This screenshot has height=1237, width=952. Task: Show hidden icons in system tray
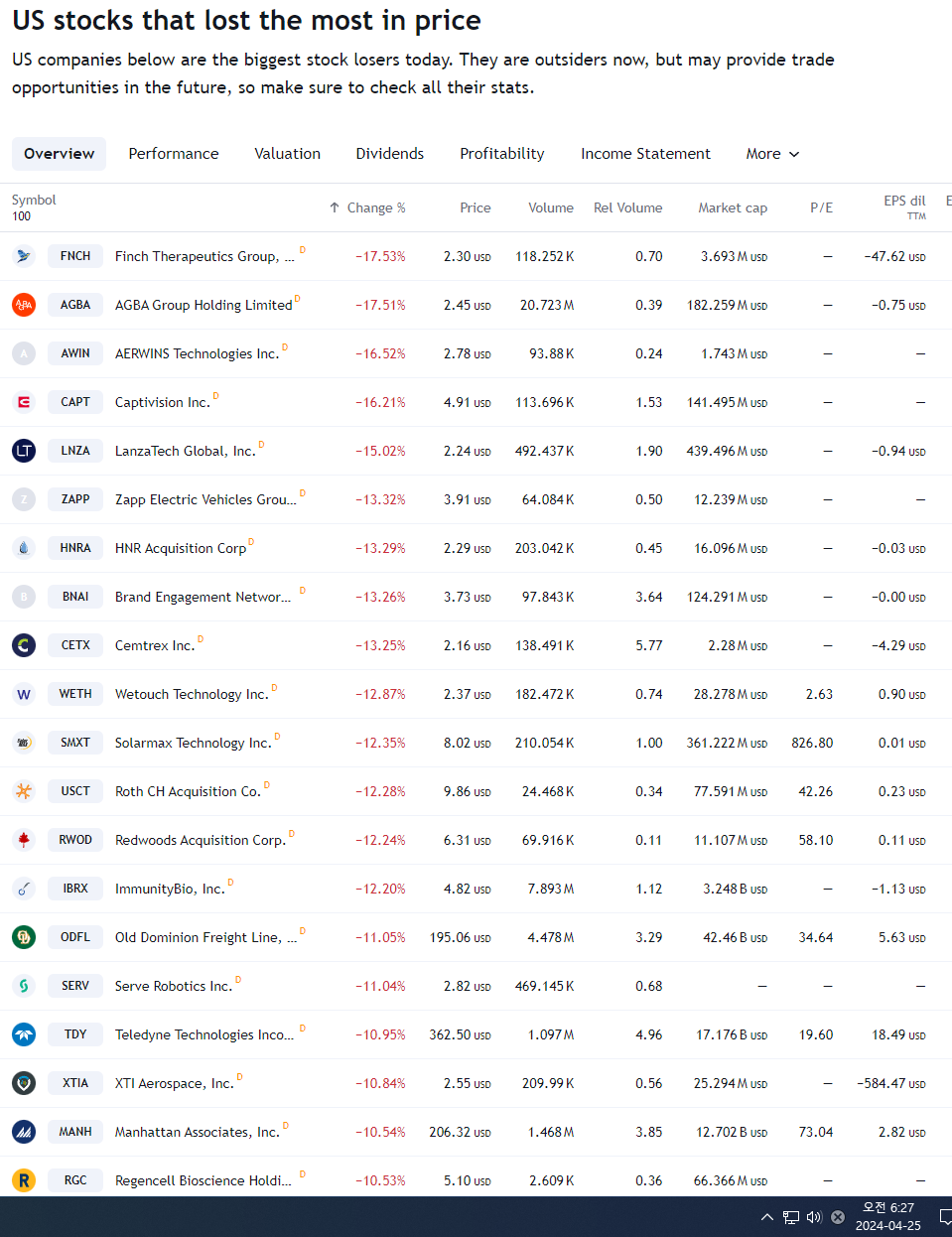[767, 1217]
